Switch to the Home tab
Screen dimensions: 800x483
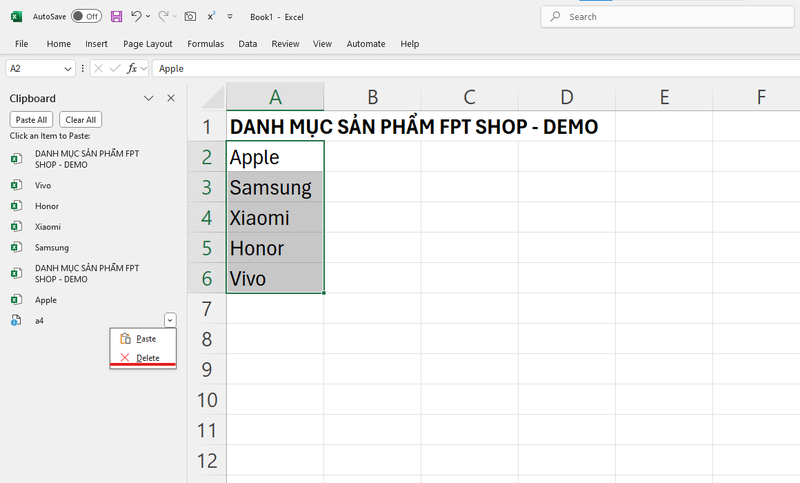pyautogui.click(x=59, y=44)
